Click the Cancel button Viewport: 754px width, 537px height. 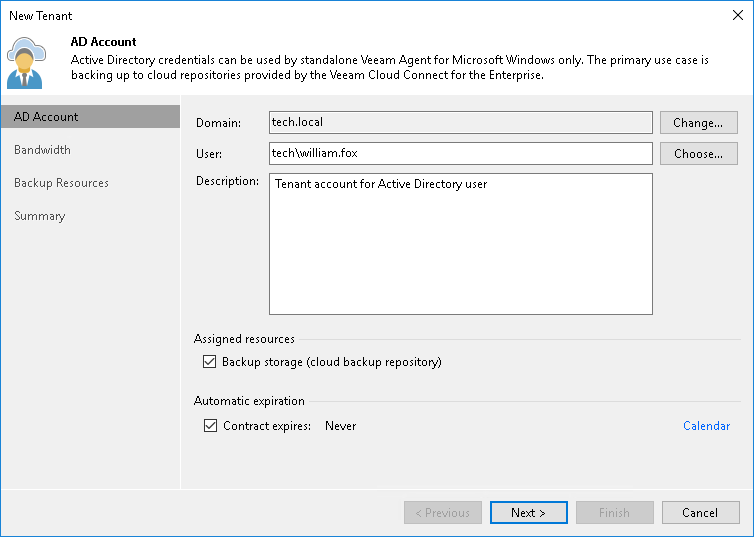pos(700,512)
